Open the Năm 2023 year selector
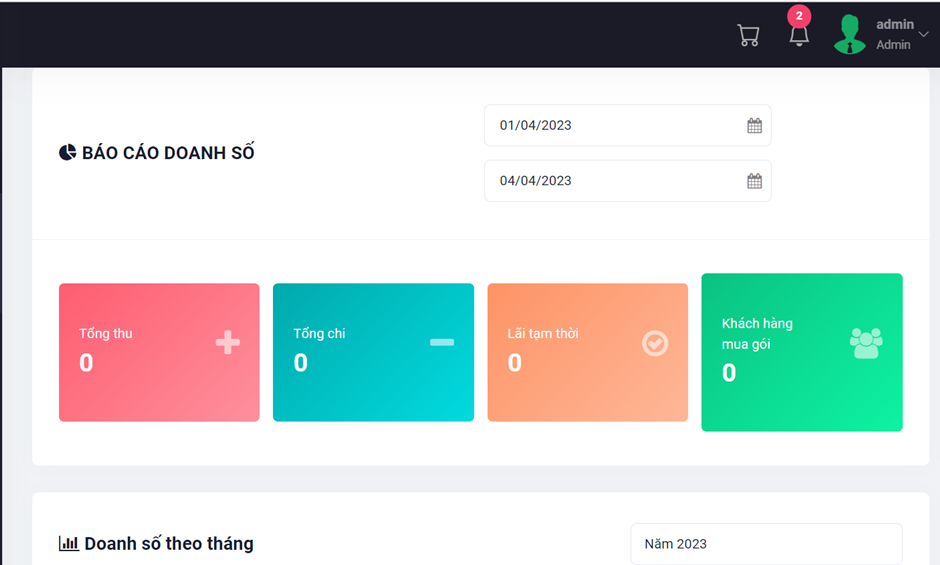940x565 pixels. tap(766, 544)
